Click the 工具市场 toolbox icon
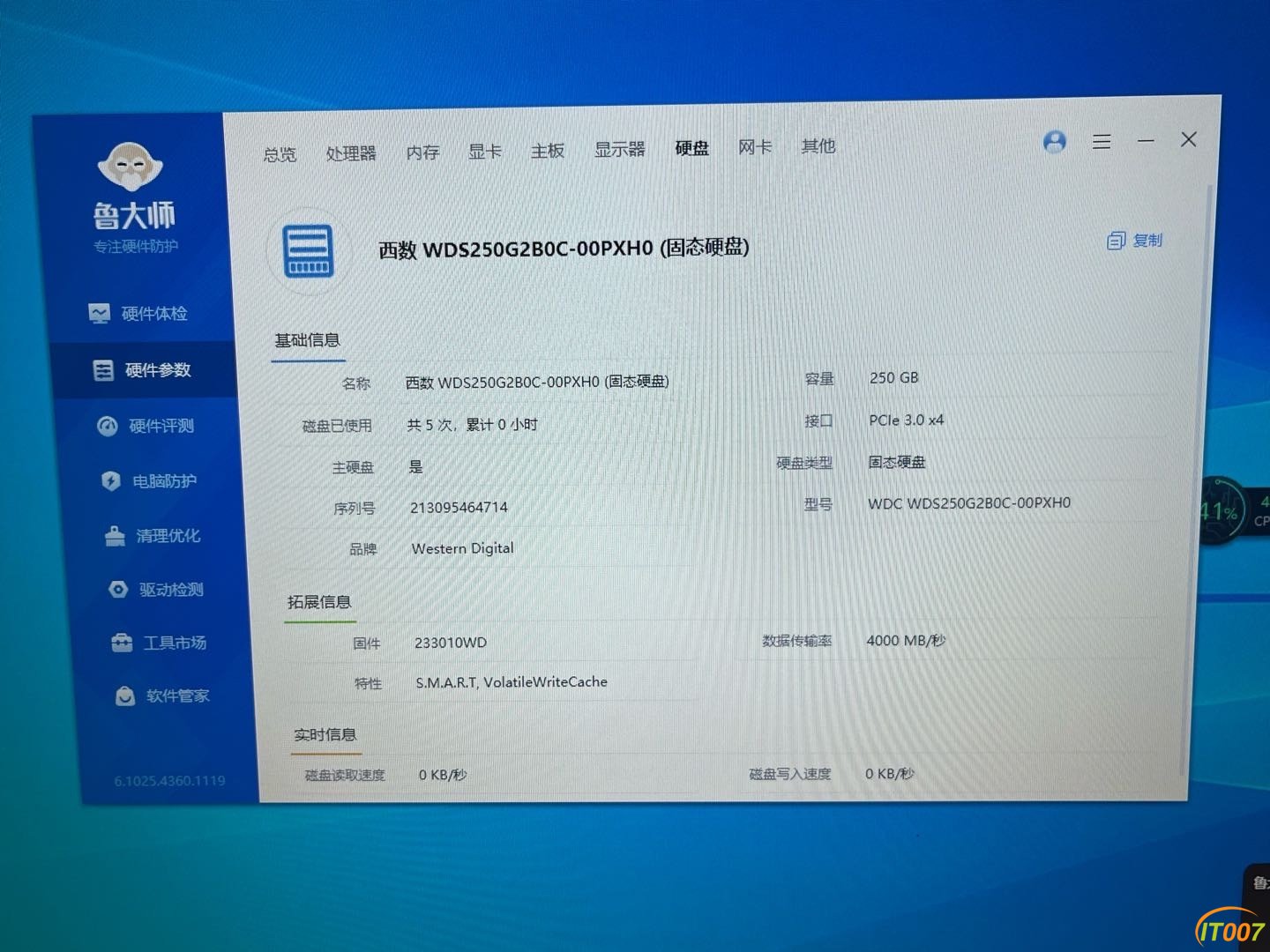This screenshot has height=952, width=1270. [122, 643]
